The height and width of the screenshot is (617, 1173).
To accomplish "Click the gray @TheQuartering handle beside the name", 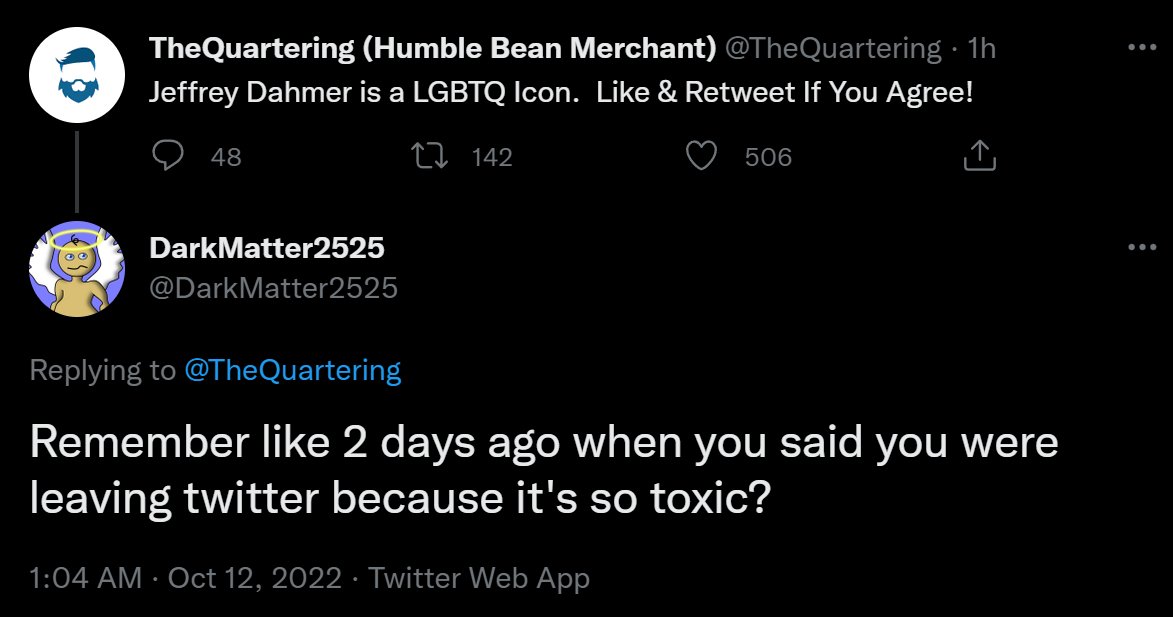I will (834, 47).
